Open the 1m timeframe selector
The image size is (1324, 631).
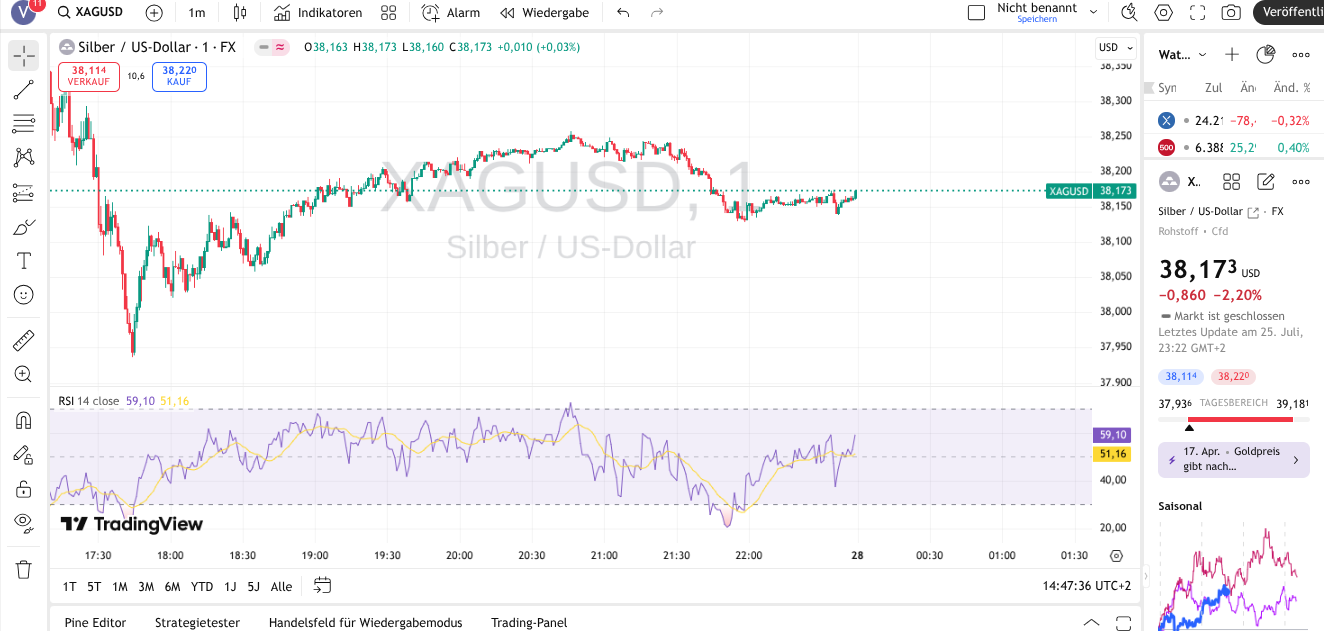point(197,13)
